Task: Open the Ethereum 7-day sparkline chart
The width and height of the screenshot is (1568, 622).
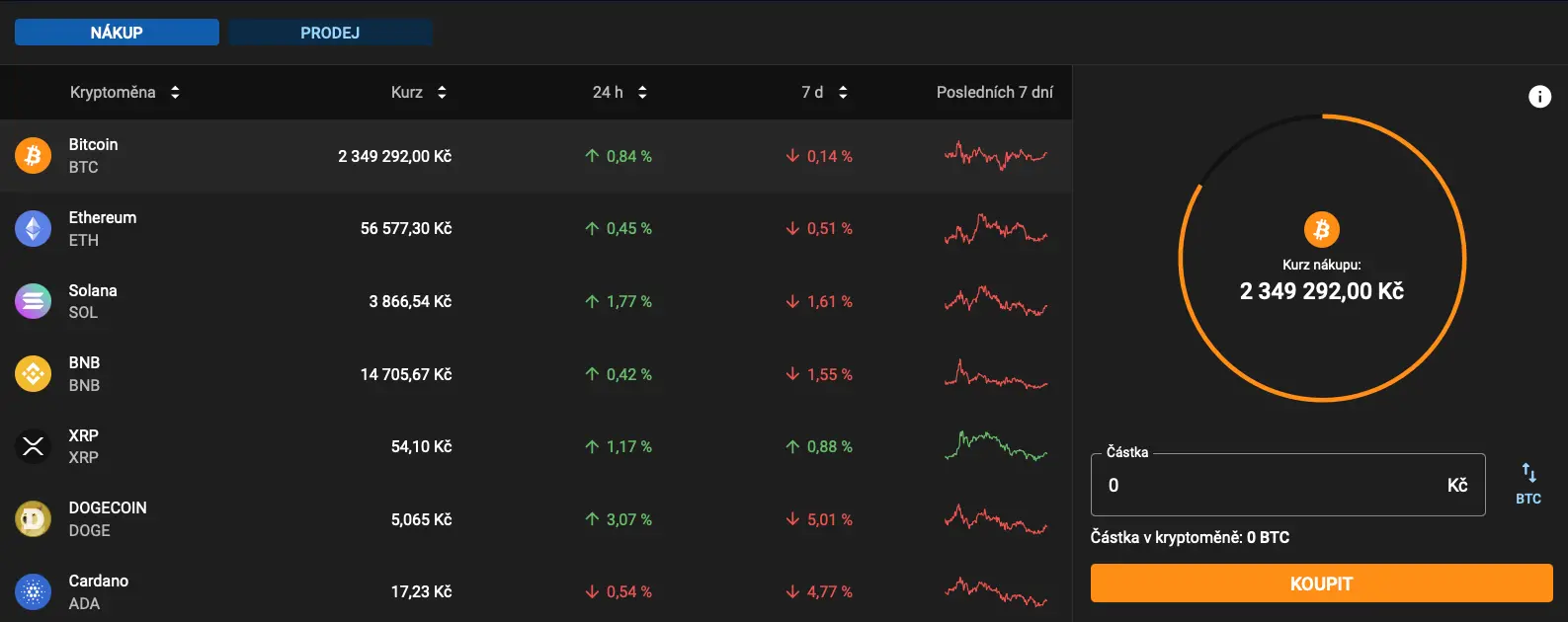Action: 996,229
